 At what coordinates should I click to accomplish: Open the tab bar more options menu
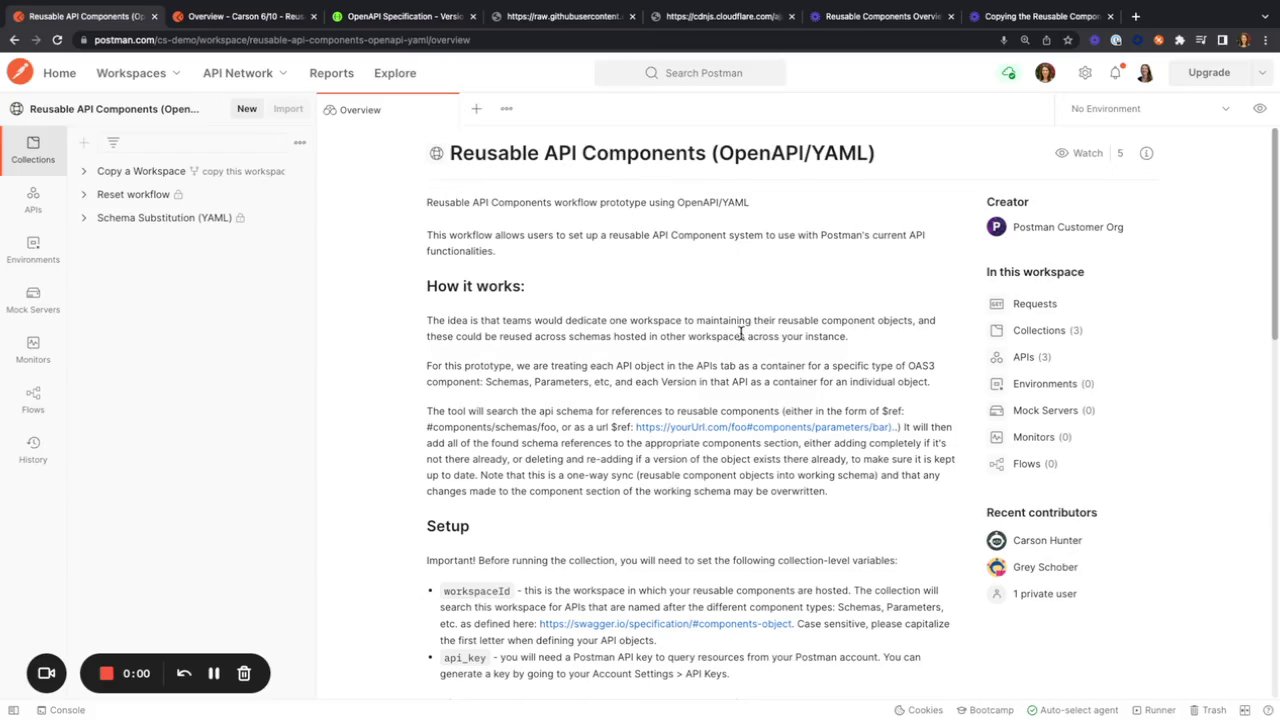(506, 109)
